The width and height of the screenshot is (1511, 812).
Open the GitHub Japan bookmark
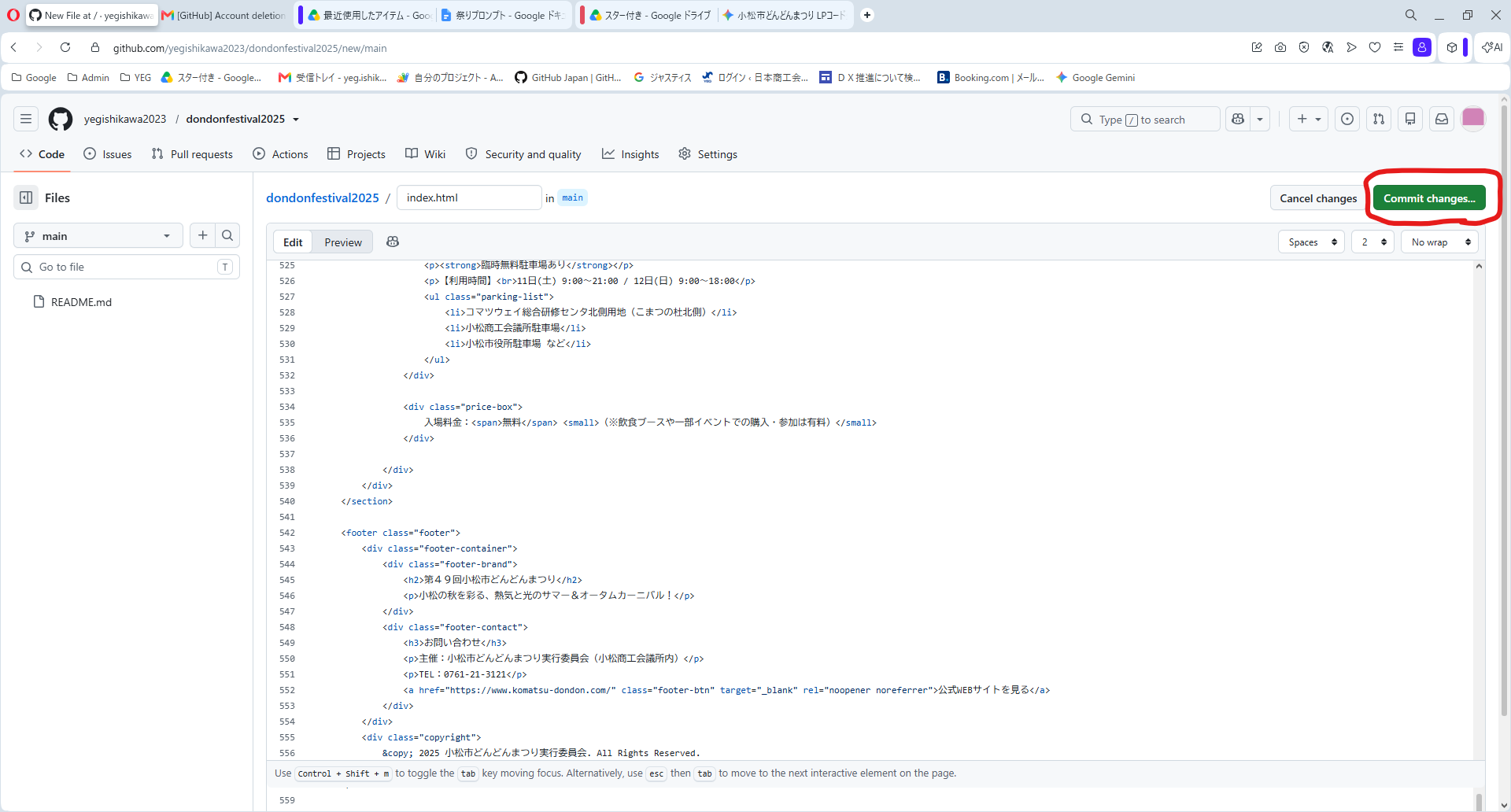click(x=568, y=77)
